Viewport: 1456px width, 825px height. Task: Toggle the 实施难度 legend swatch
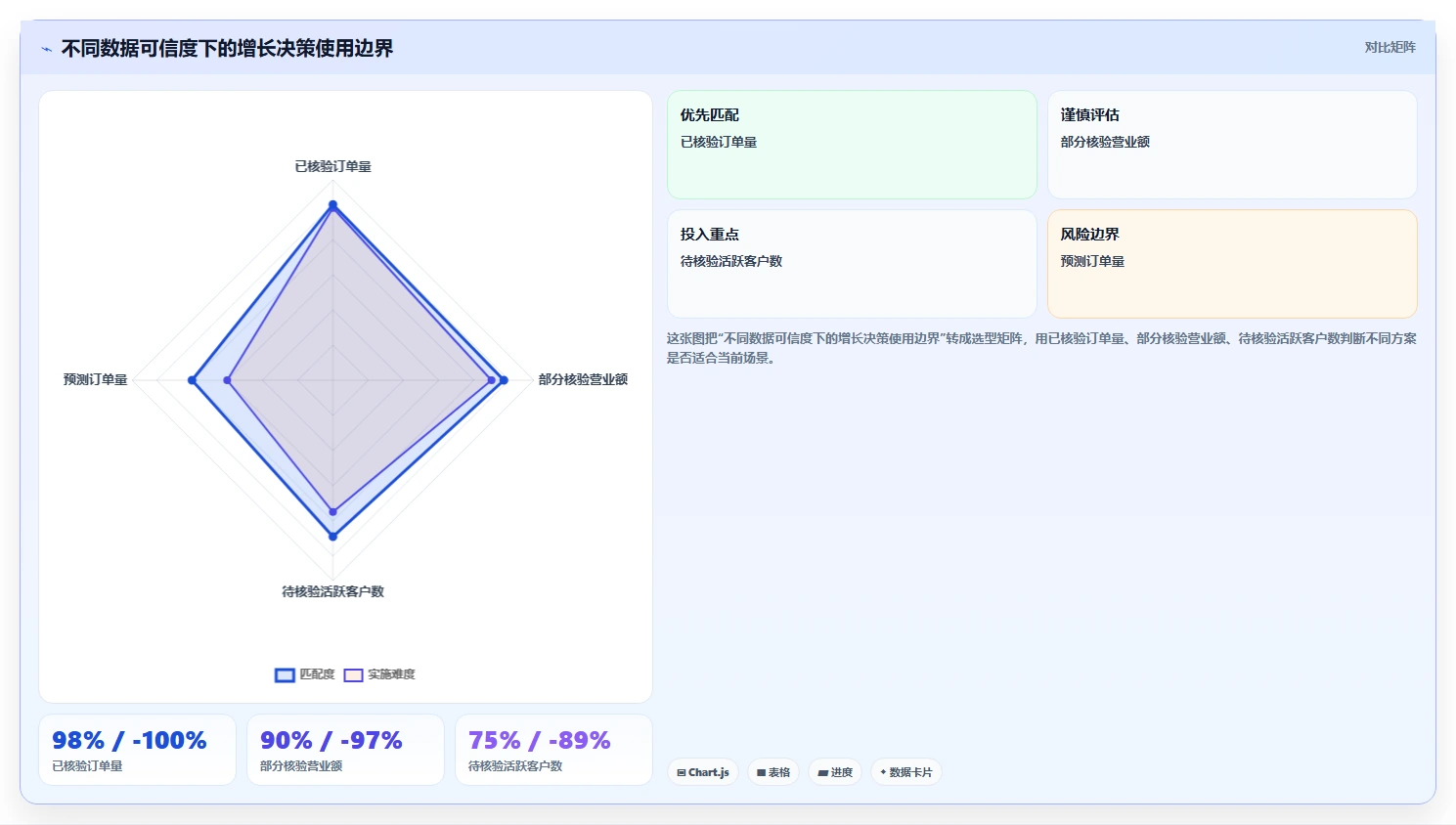[353, 674]
